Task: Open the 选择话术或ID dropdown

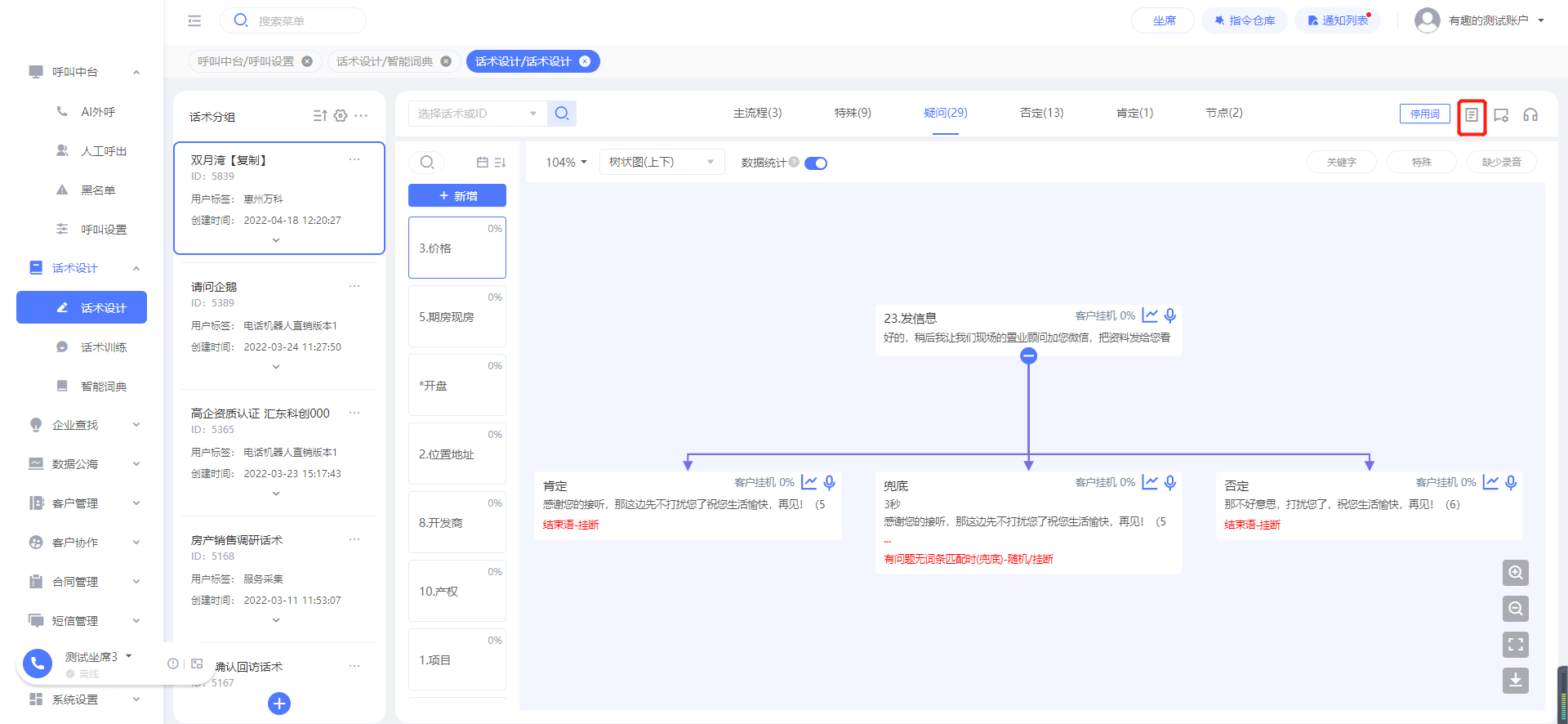Action: (x=478, y=114)
